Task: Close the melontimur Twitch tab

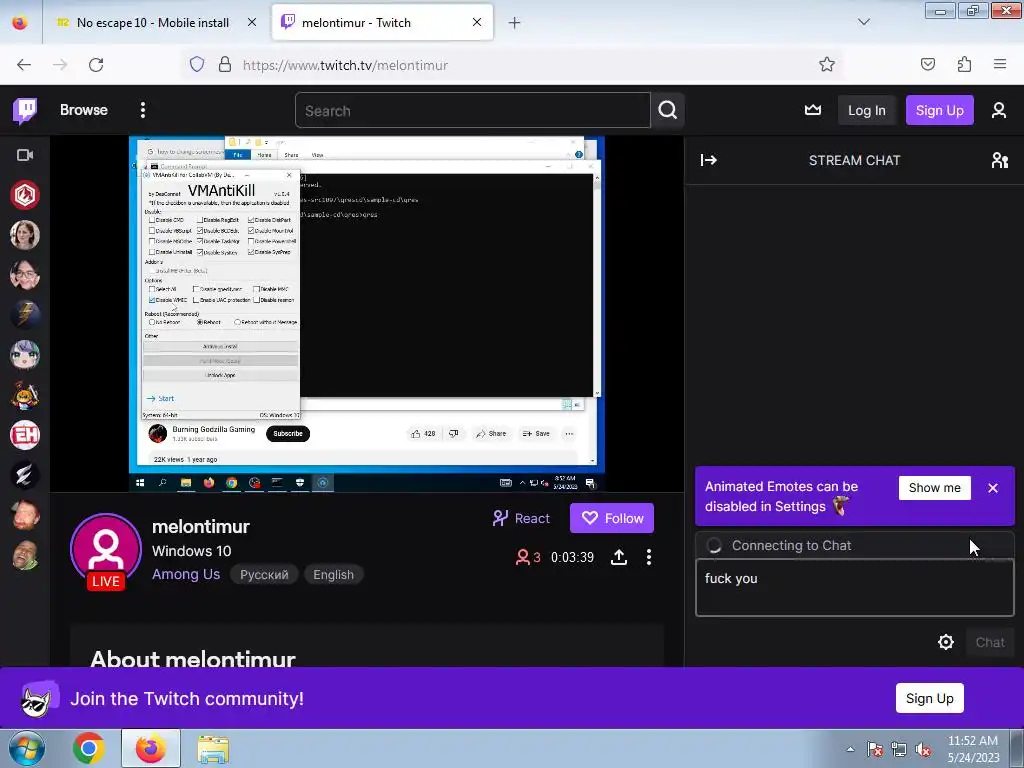Action: tap(477, 22)
